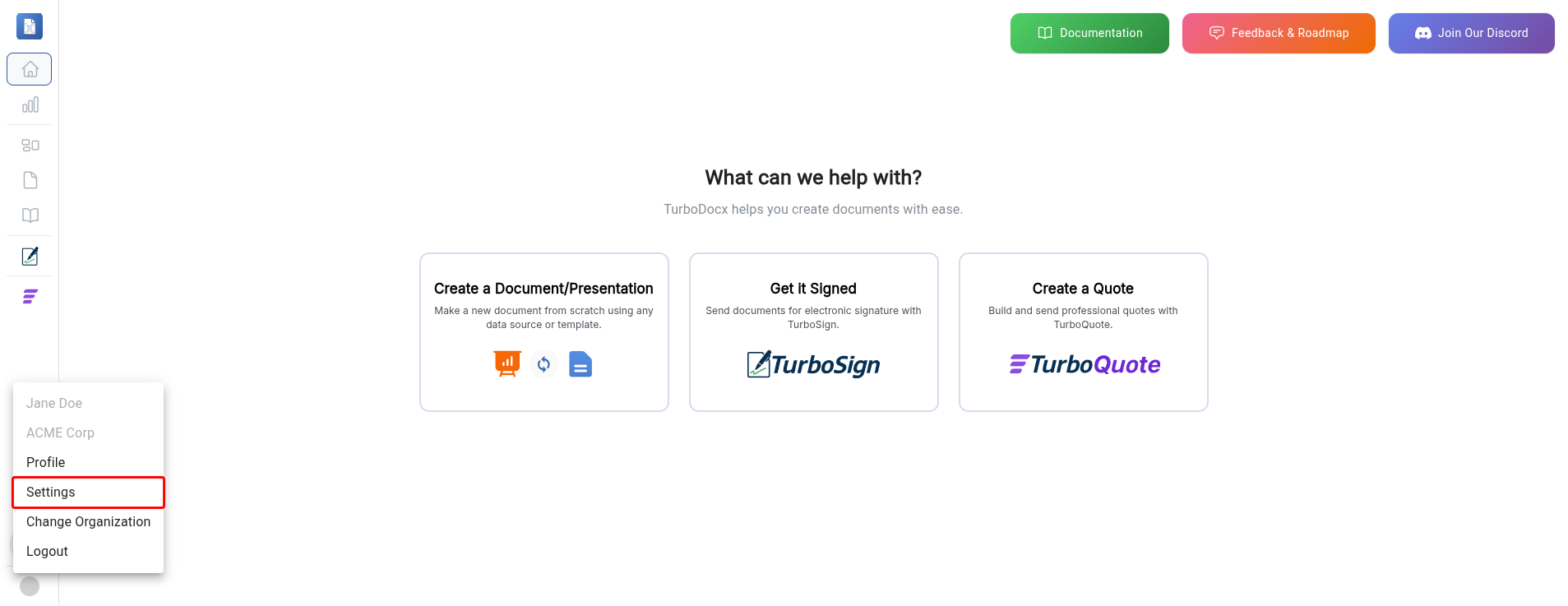Select Profile from user menu
The image size is (1568, 606).
tap(88, 462)
